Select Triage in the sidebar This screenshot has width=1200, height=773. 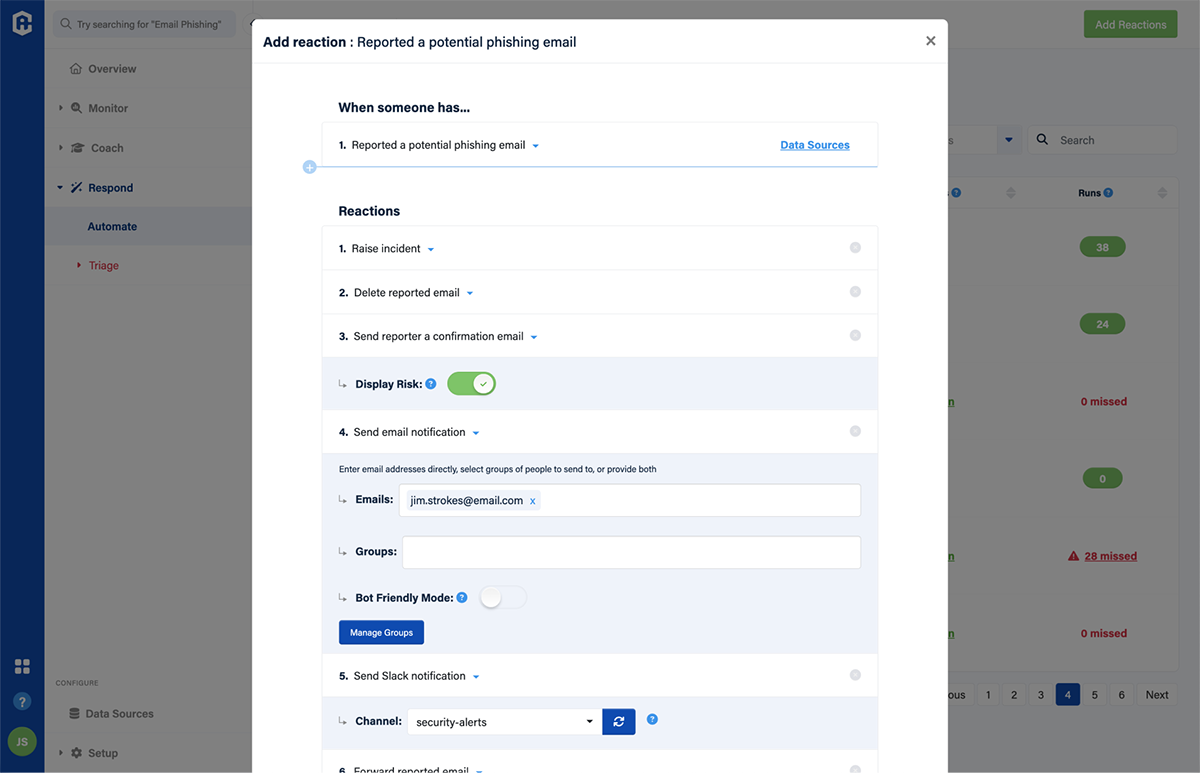click(103, 266)
